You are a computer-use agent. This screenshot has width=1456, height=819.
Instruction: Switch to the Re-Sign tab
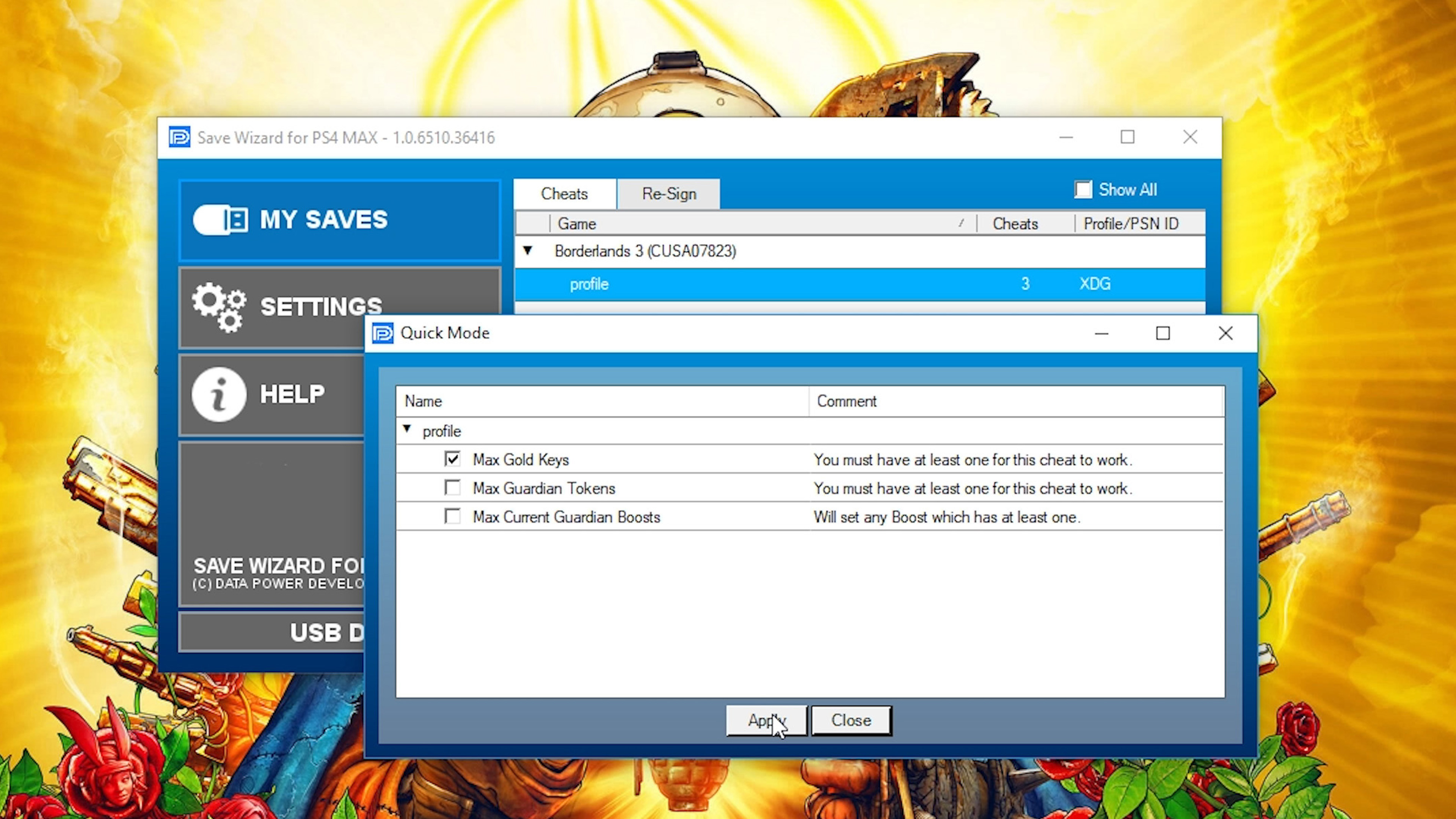(x=668, y=194)
